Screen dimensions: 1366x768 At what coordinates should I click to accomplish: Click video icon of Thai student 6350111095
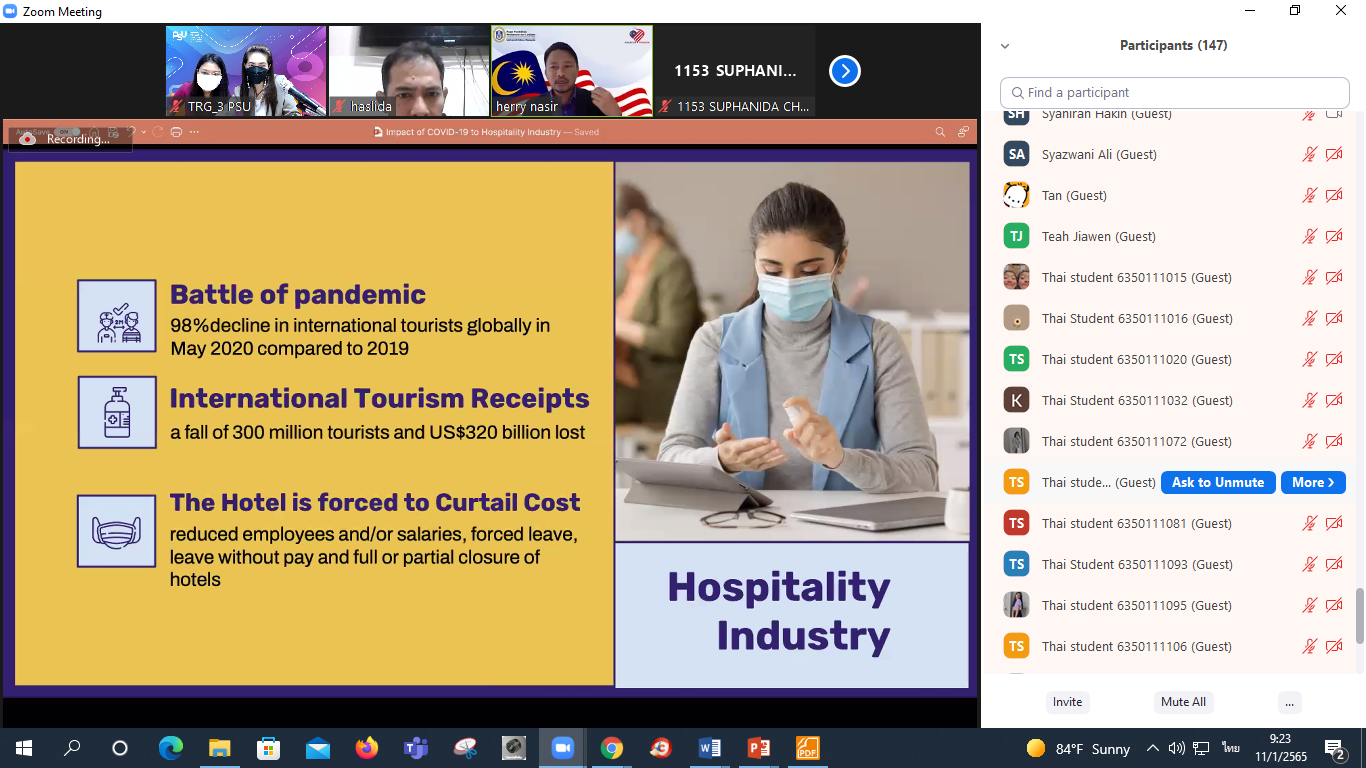(x=1334, y=605)
